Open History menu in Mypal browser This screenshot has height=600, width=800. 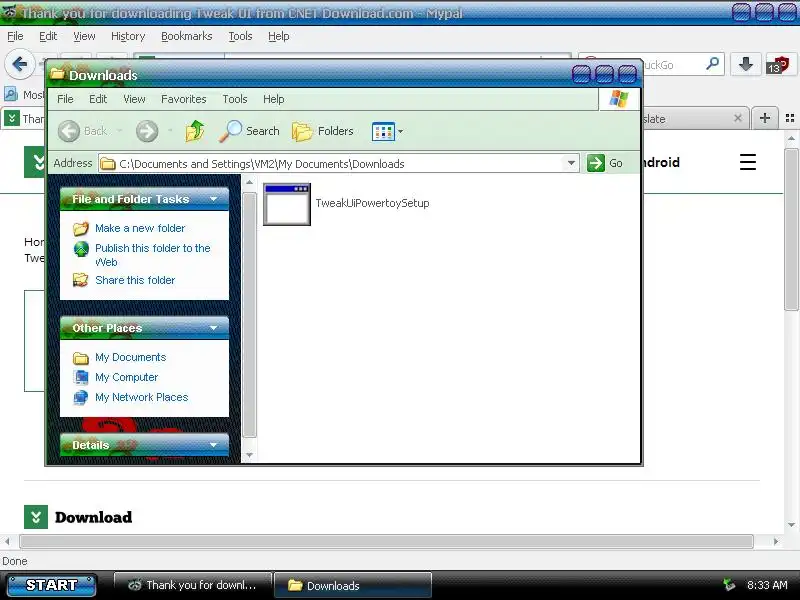(128, 36)
